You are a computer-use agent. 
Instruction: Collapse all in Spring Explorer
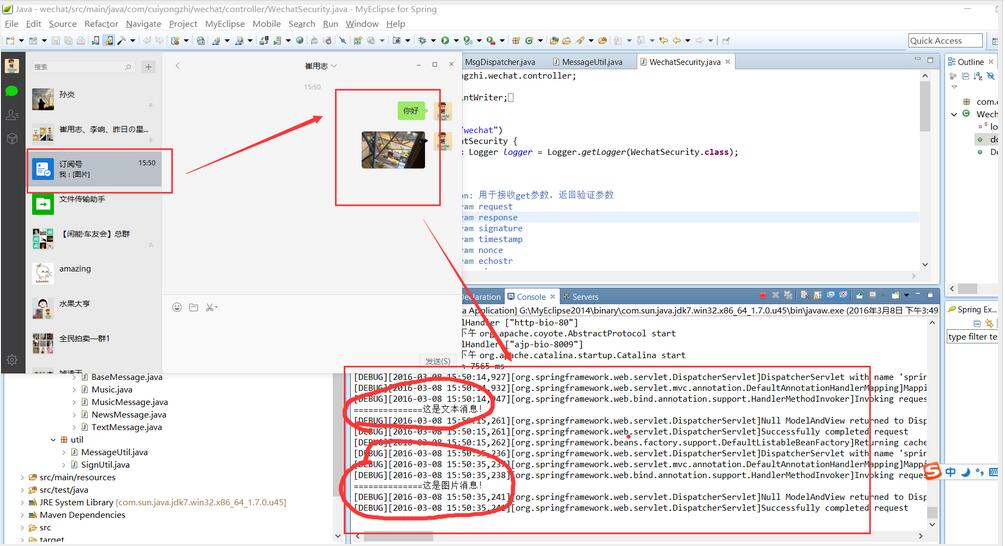pyautogui.click(x=977, y=323)
